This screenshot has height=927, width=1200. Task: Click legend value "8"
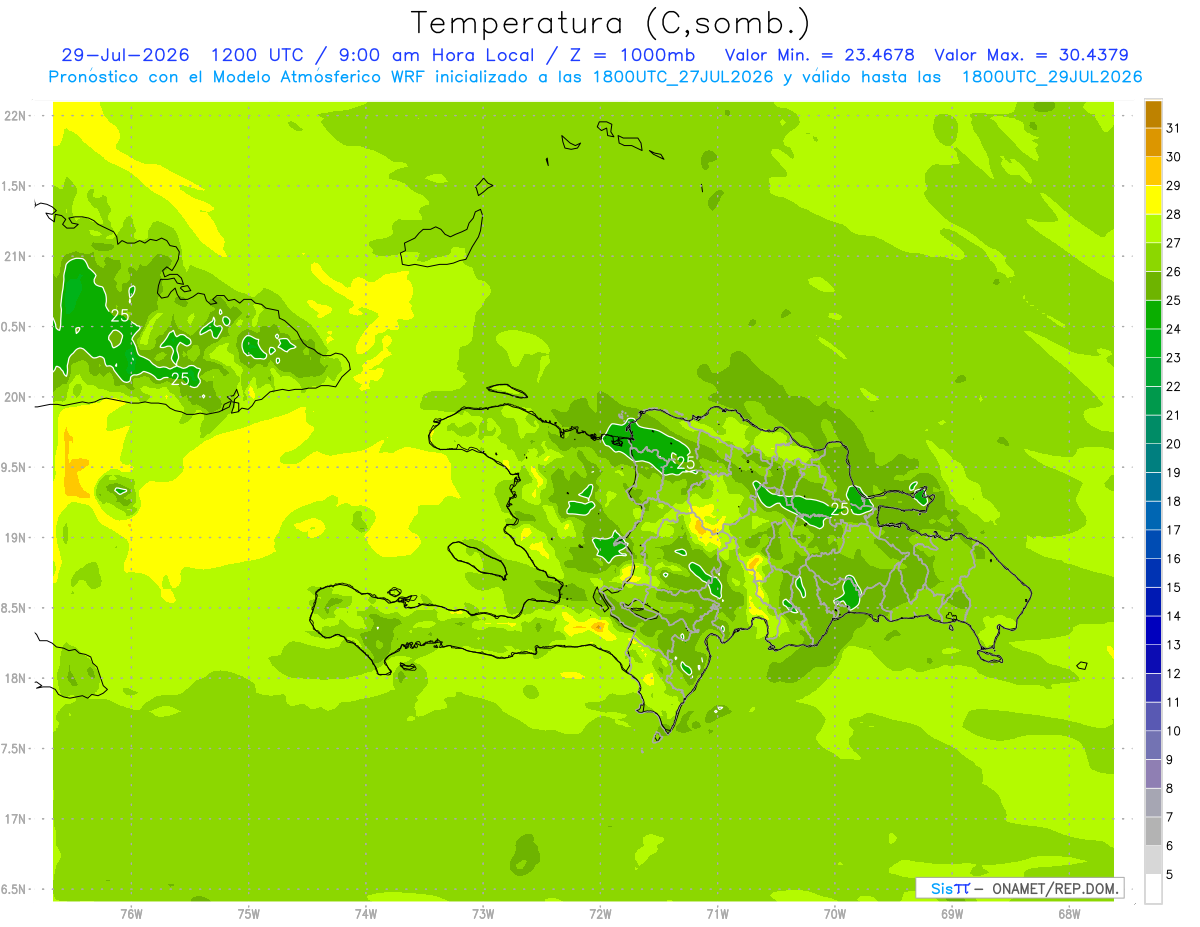pyautogui.click(x=1170, y=789)
